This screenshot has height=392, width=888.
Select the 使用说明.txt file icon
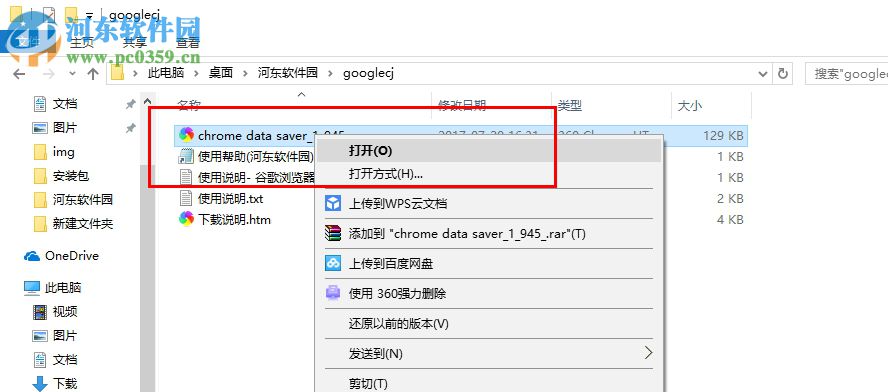click(x=186, y=198)
